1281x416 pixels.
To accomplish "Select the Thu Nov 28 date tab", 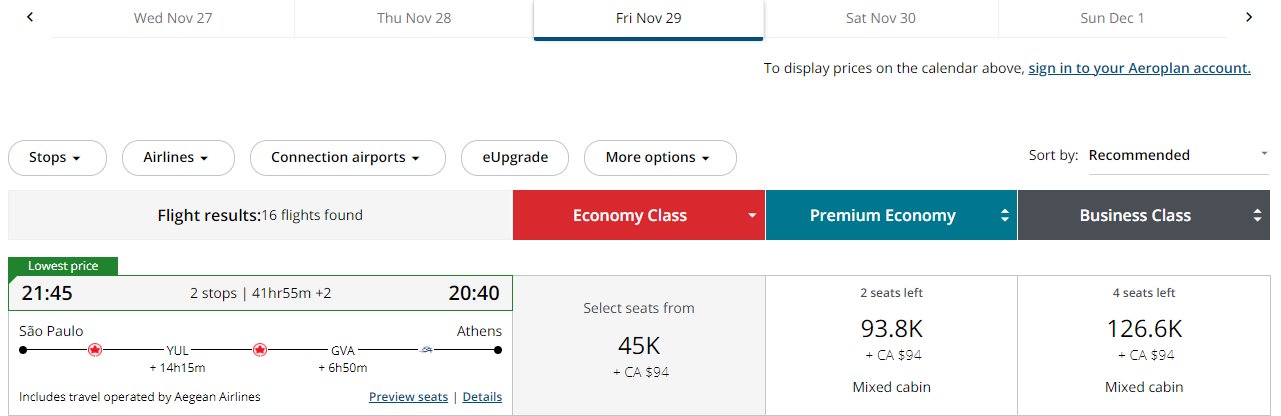I will coord(414,18).
